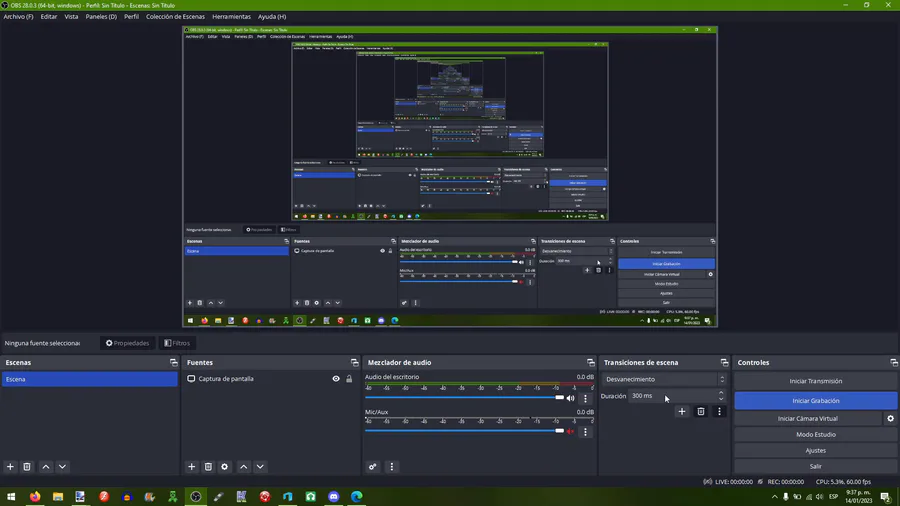This screenshot has height=506, width=900.
Task: Start Iniciar Cámara Virtual
Action: tap(808, 418)
